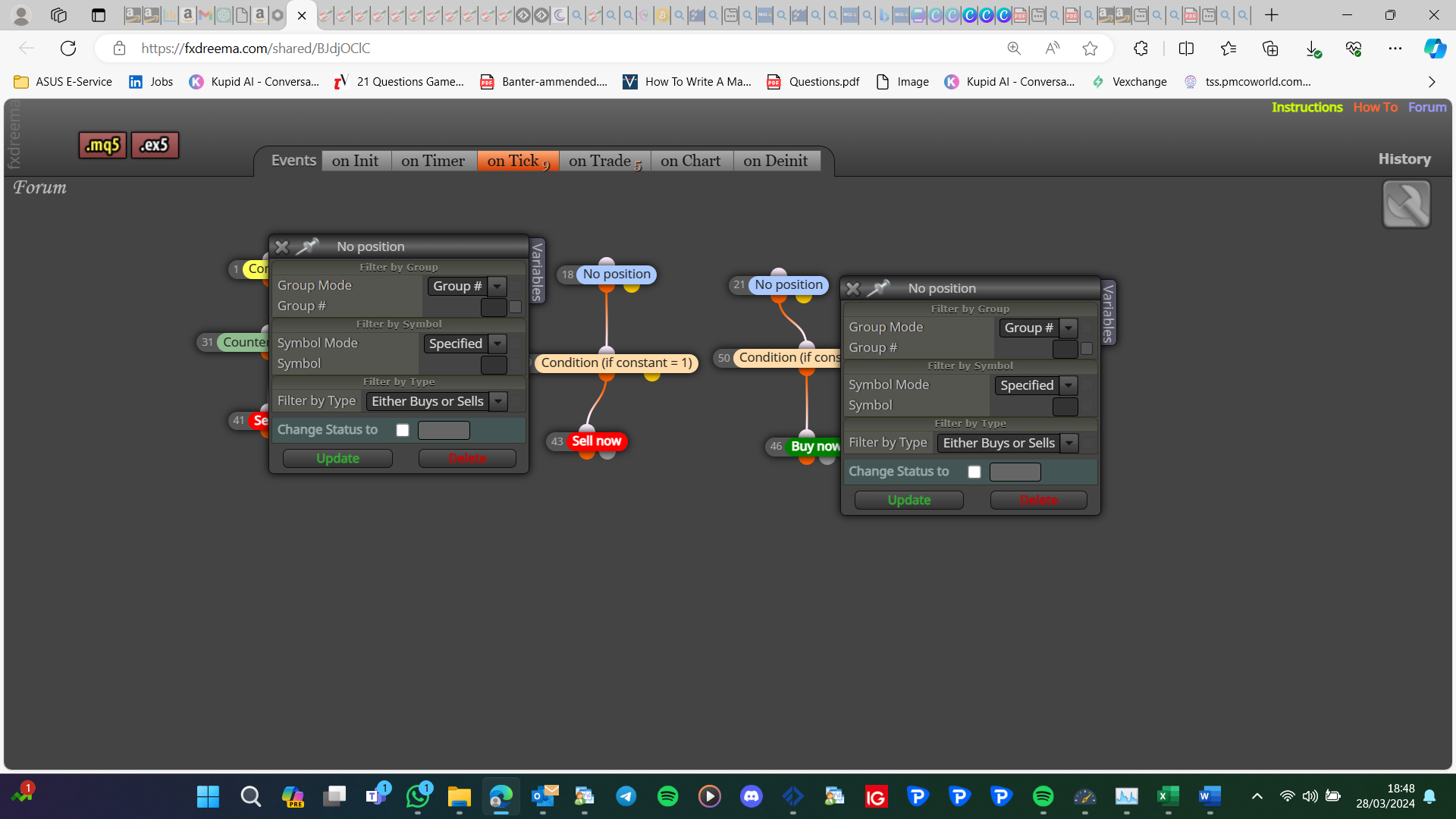Screen dimensions: 1456x819
Task: Open WhatsApp from the taskbar
Action: (418, 796)
